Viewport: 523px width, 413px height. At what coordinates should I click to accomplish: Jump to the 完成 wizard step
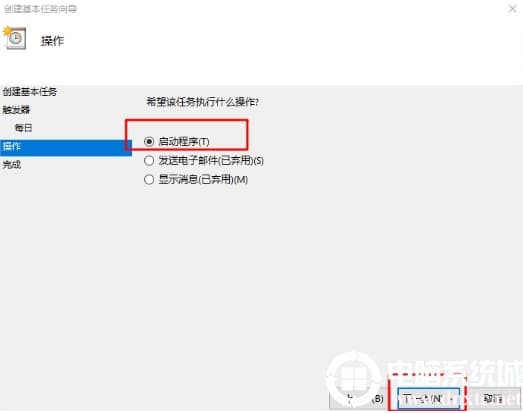(12, 164)
